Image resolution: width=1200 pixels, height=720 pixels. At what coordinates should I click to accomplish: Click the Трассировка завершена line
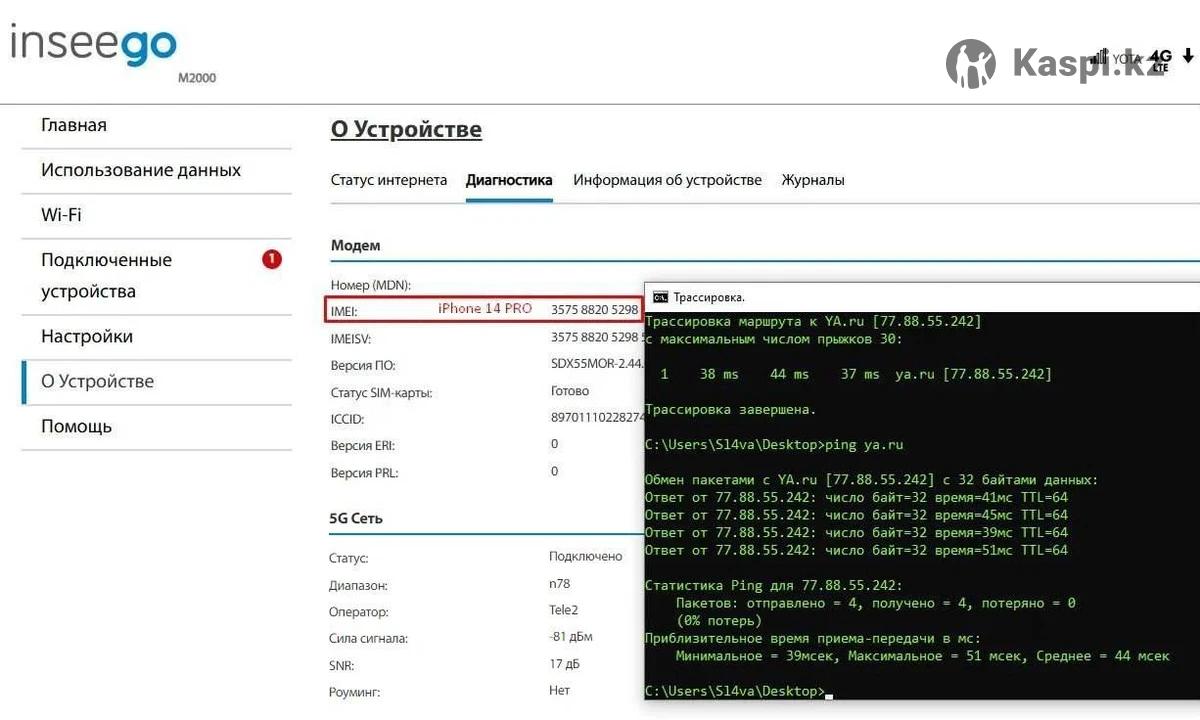[730, 409]
